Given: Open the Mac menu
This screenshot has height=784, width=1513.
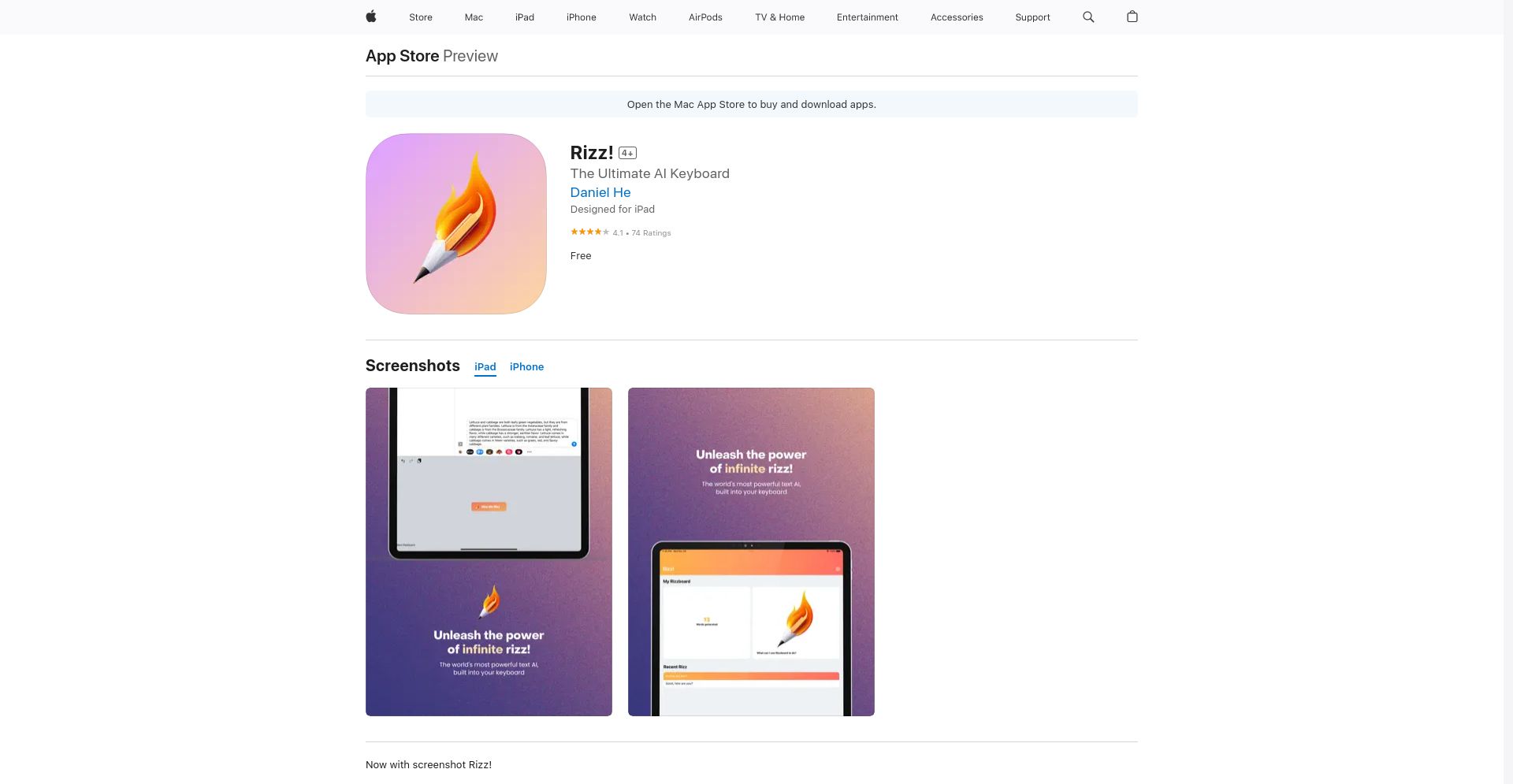Looking at the screenshot, I should (474, 17).
